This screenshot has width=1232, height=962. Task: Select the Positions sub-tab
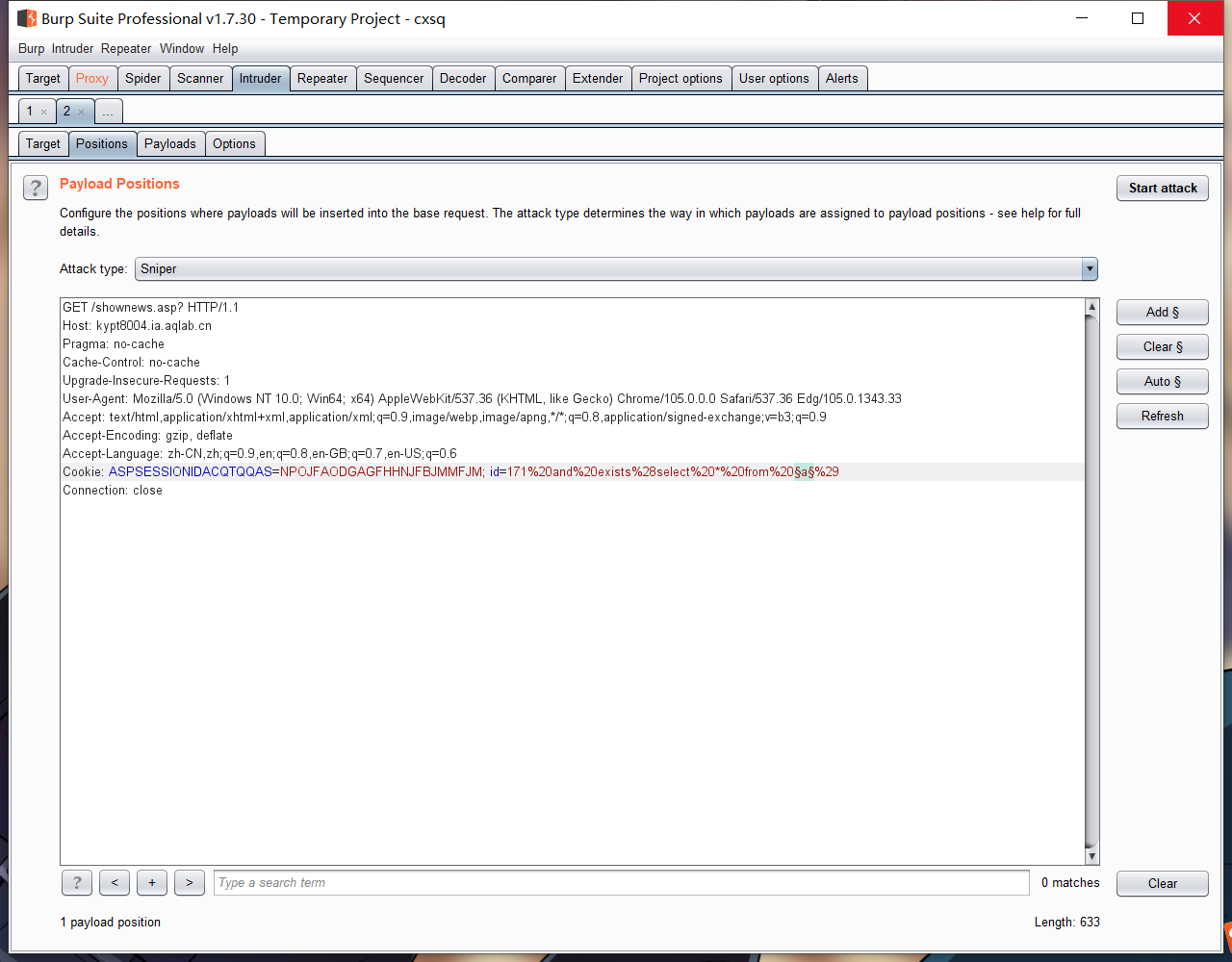click(102, 144)
